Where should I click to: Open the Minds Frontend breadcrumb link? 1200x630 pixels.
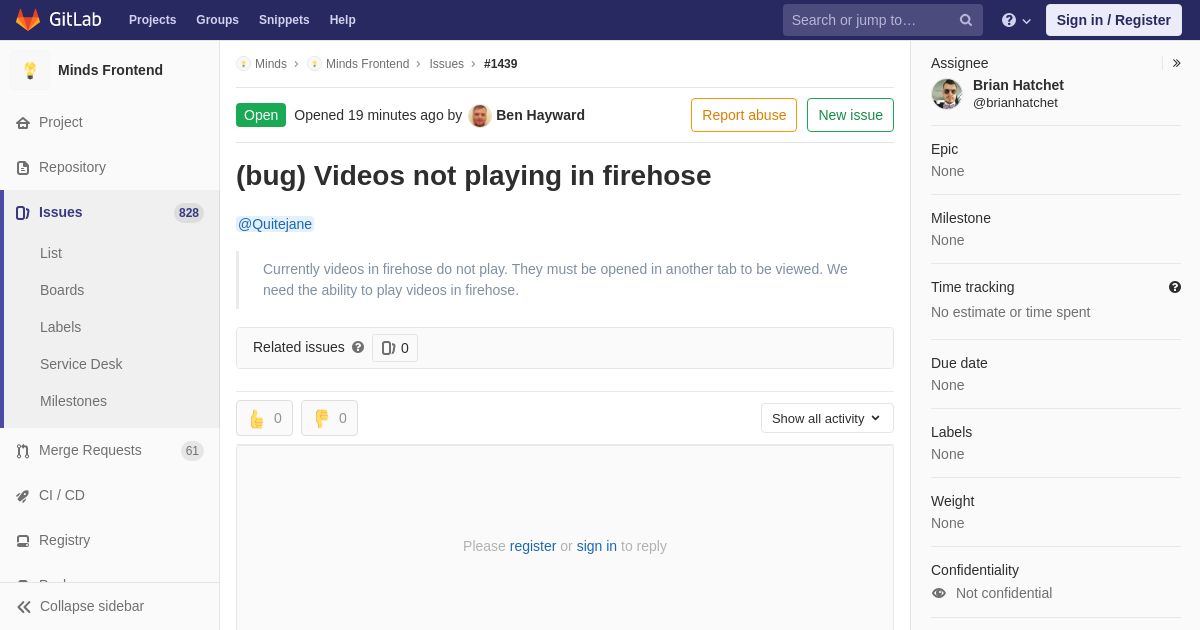pos(367,64)
